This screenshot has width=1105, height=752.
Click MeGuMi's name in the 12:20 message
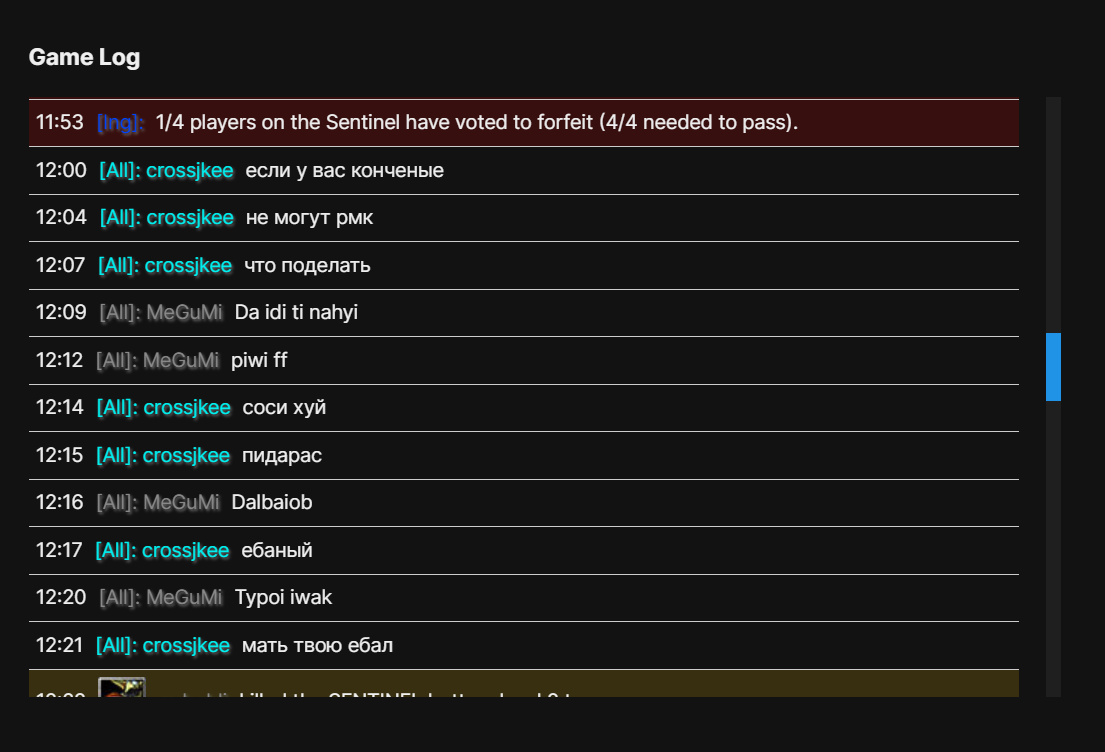(x=185, y=598)
